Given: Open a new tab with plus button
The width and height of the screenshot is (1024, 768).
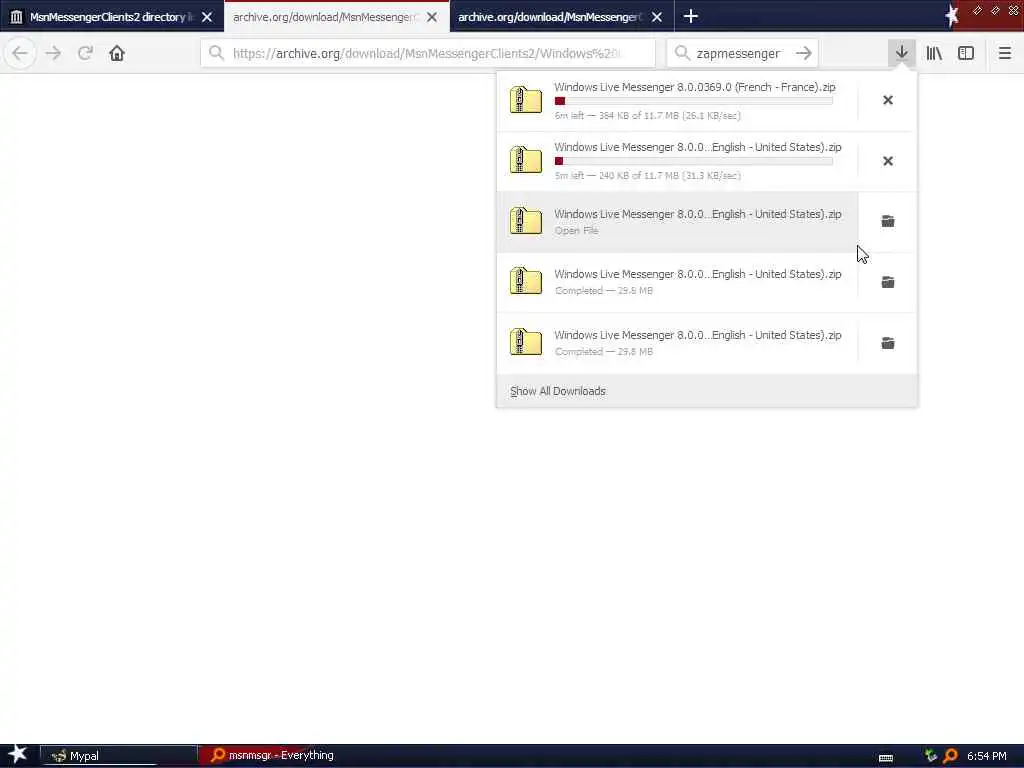Looking at the screenshot, I should [x=690, y=16].
